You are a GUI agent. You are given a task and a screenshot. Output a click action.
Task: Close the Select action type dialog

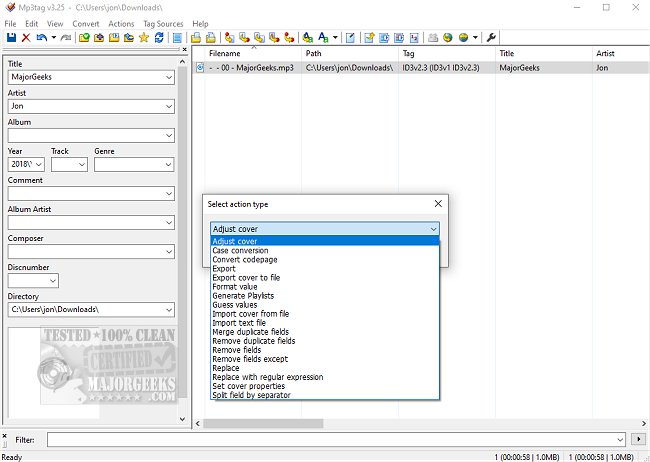point(437,203)
